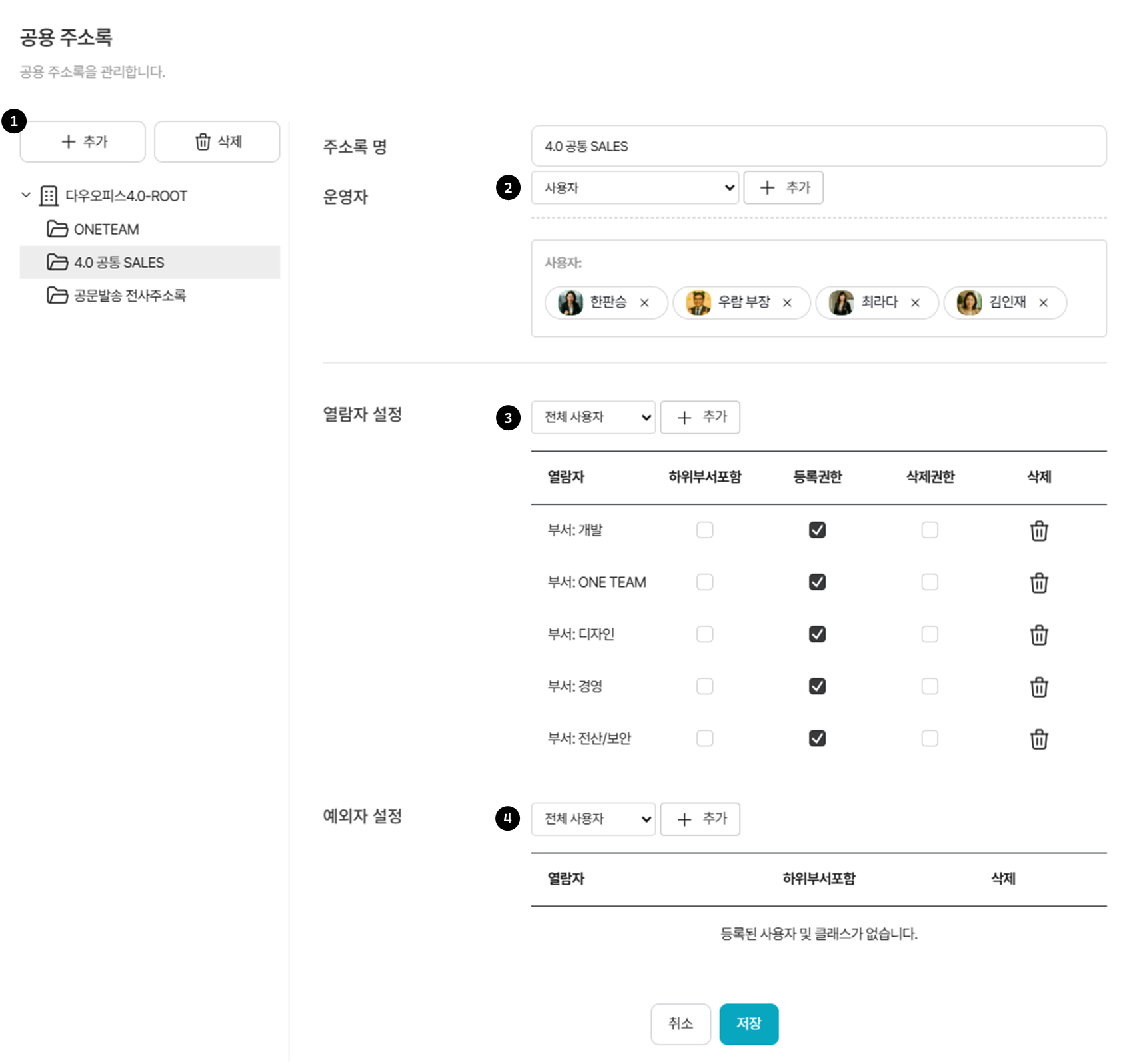Image resolution: width=1131 pixels, height=1064 pixels.
Task: Click the 주소록 명 input field
Action: pyautogui.click(x=818, y=146)
